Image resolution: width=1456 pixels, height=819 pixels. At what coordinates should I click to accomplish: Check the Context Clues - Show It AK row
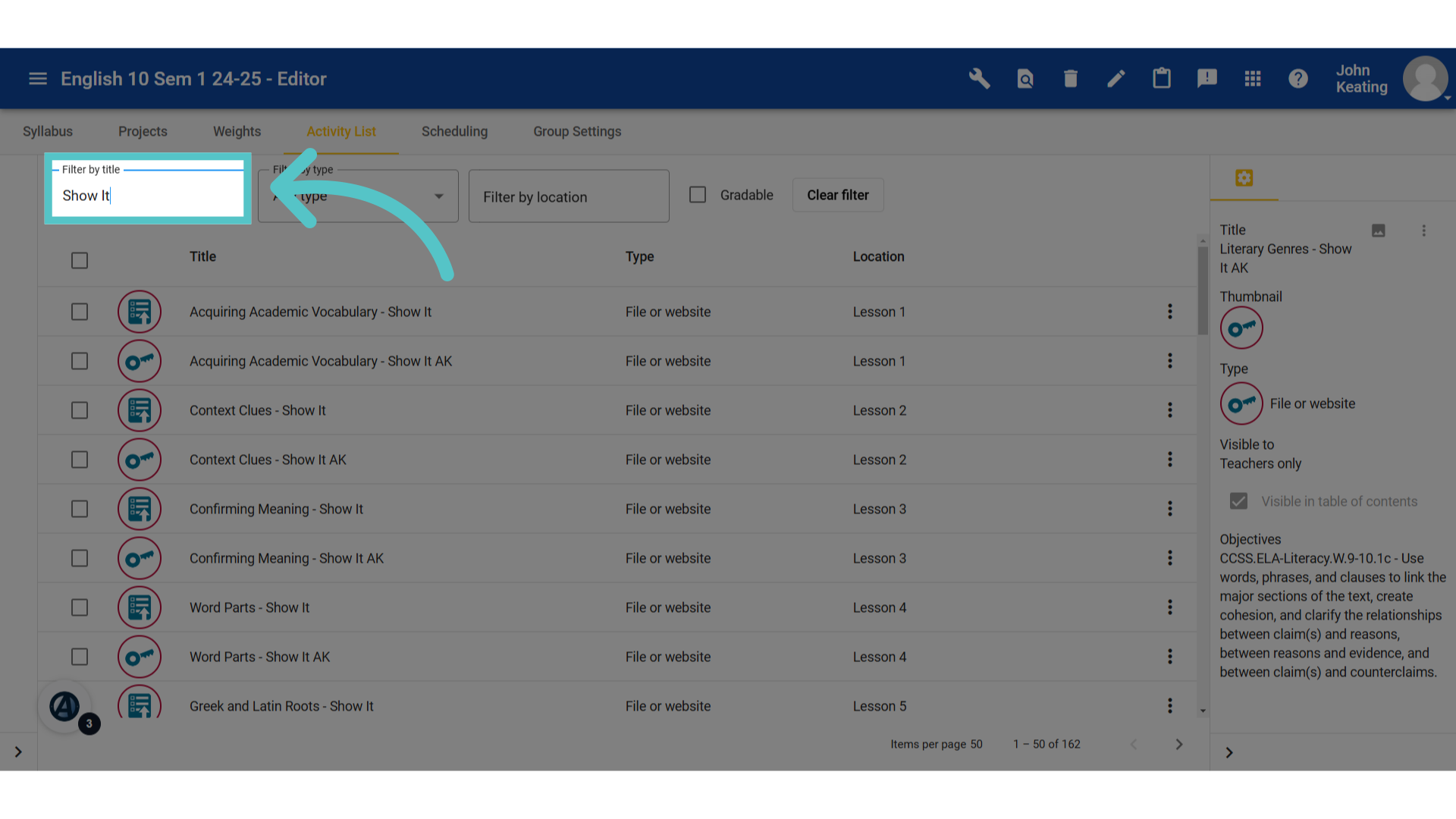[x=80, y=460]
